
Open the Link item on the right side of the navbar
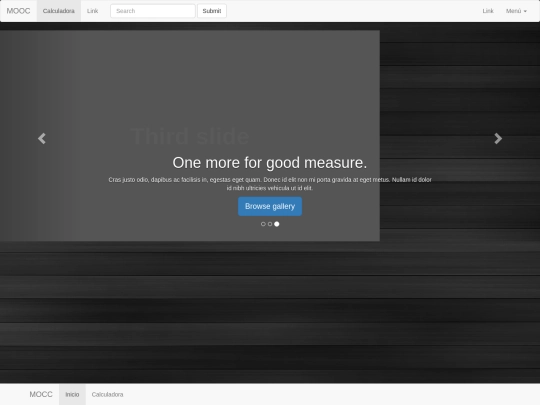coord(488,11)
